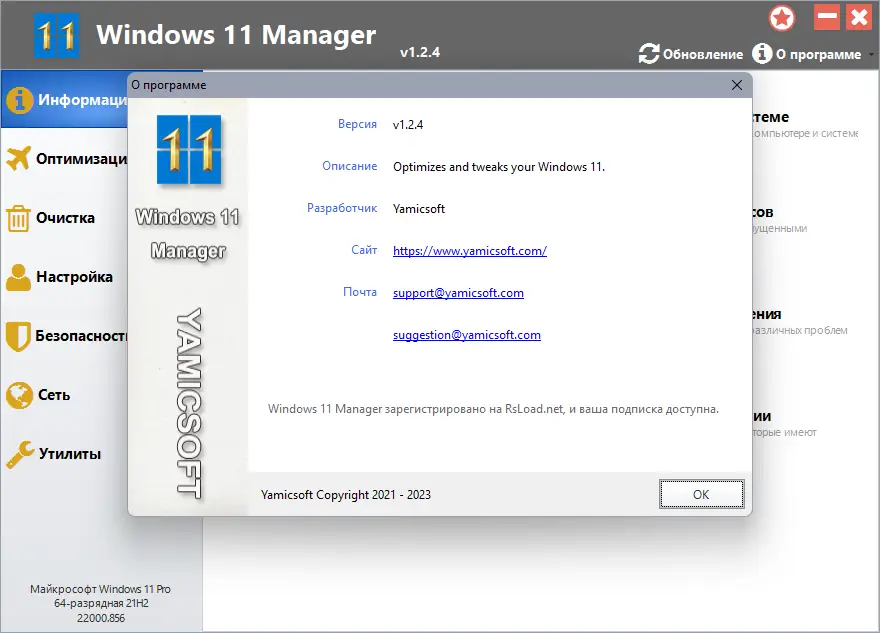Click the v1.2.4 version label in header
880x633 pixels.
[x=420, y=52]
